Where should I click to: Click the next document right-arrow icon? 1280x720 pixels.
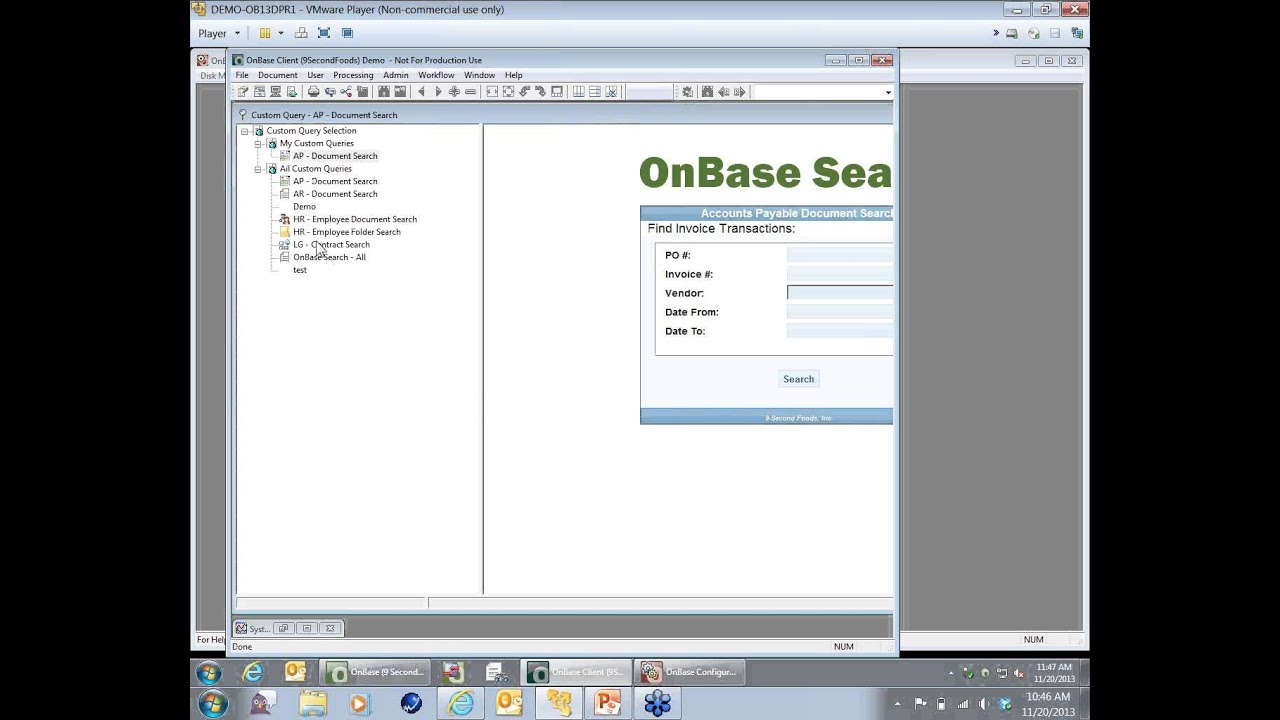(438, 92)
